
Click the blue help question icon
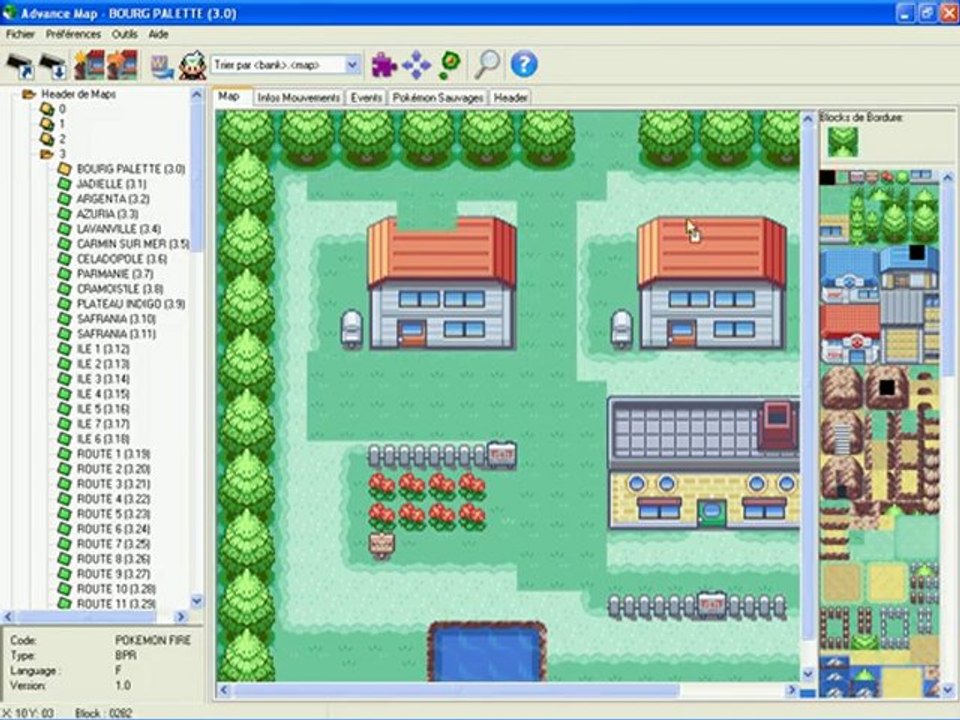point(524,64)
